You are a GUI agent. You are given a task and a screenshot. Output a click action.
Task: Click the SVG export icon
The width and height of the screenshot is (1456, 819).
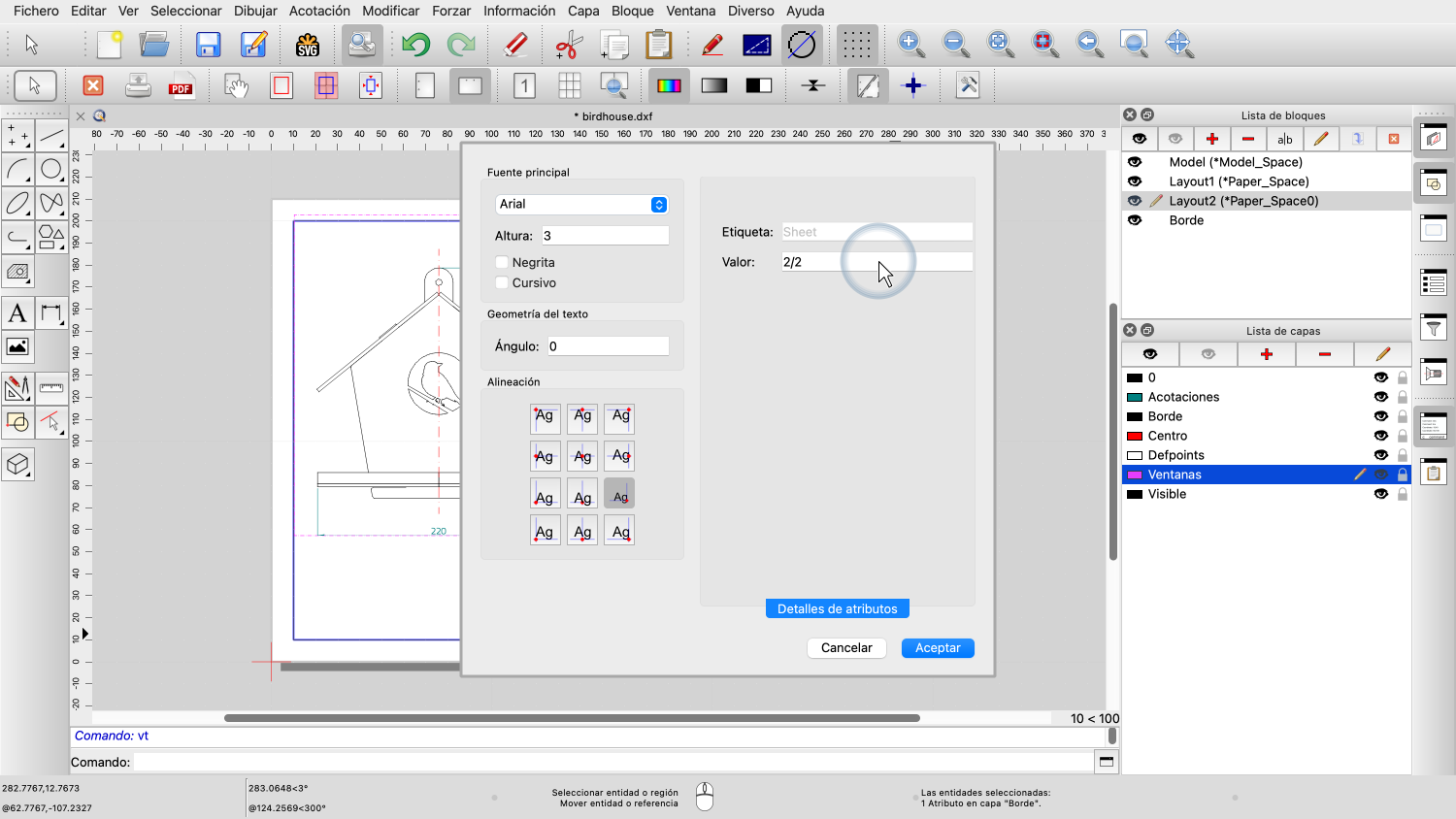click(x=308, y=45)
